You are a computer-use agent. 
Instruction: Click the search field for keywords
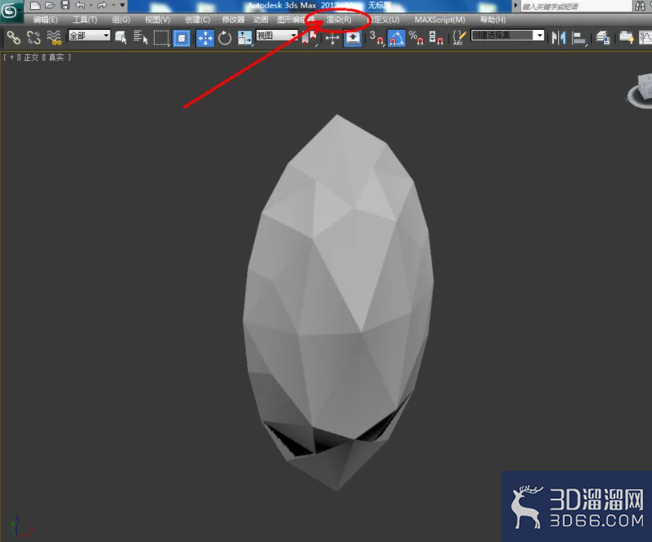(576, 6)
